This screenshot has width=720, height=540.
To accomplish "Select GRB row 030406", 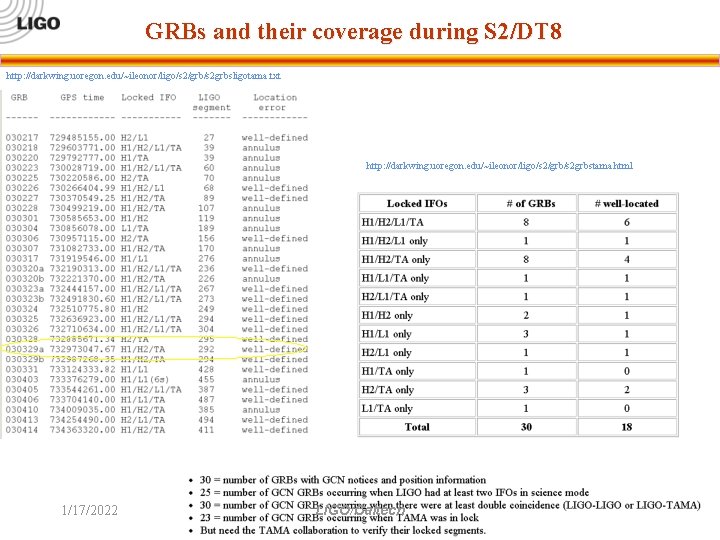I will click(157, 400).
